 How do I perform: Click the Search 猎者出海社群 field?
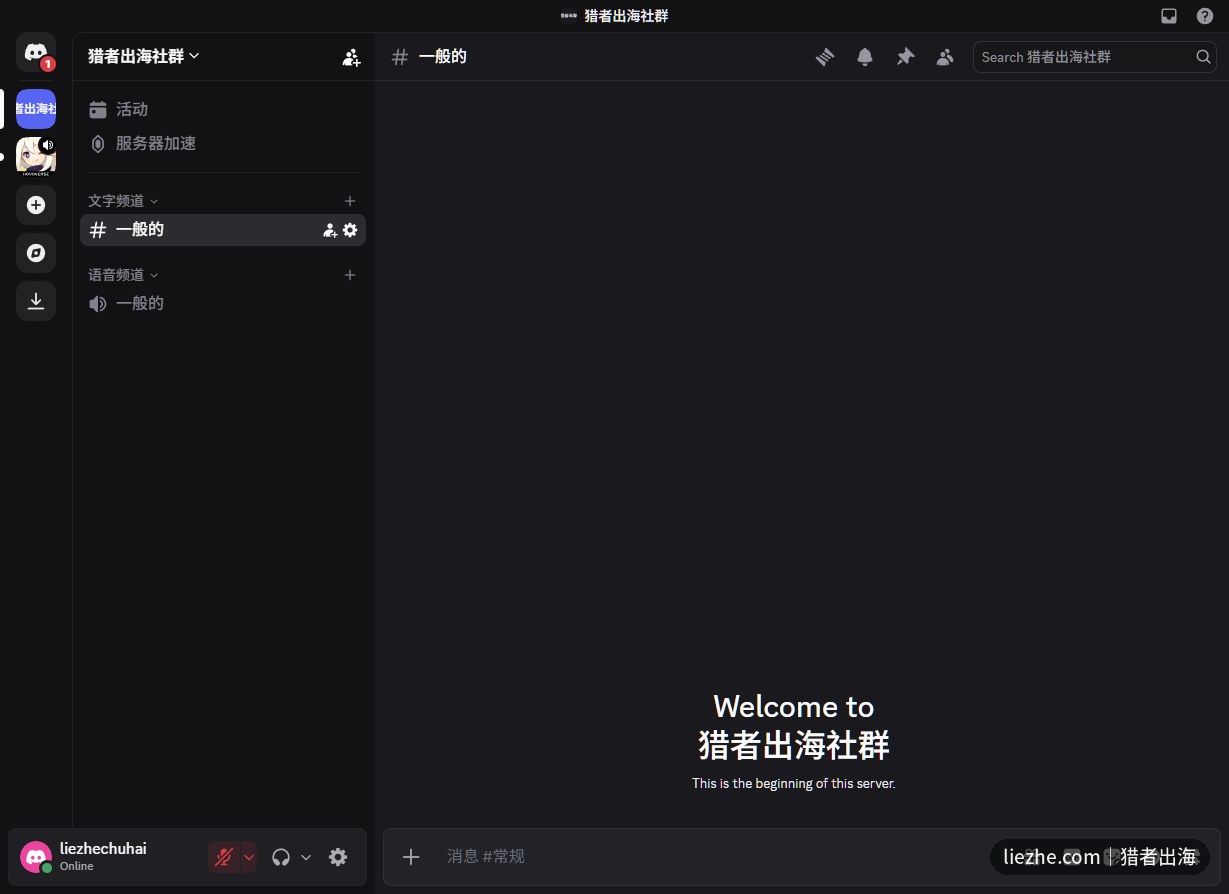(1095, 57)
